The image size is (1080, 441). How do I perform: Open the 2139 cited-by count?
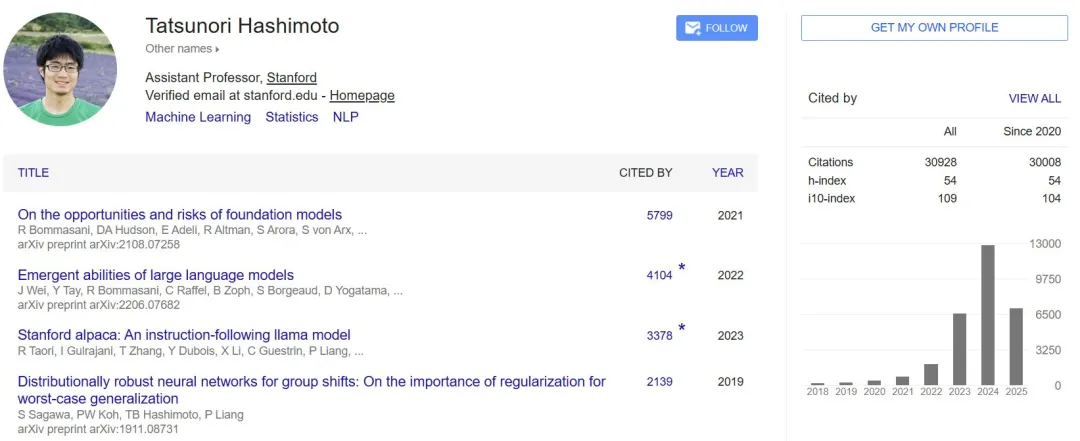click(659, 382)
